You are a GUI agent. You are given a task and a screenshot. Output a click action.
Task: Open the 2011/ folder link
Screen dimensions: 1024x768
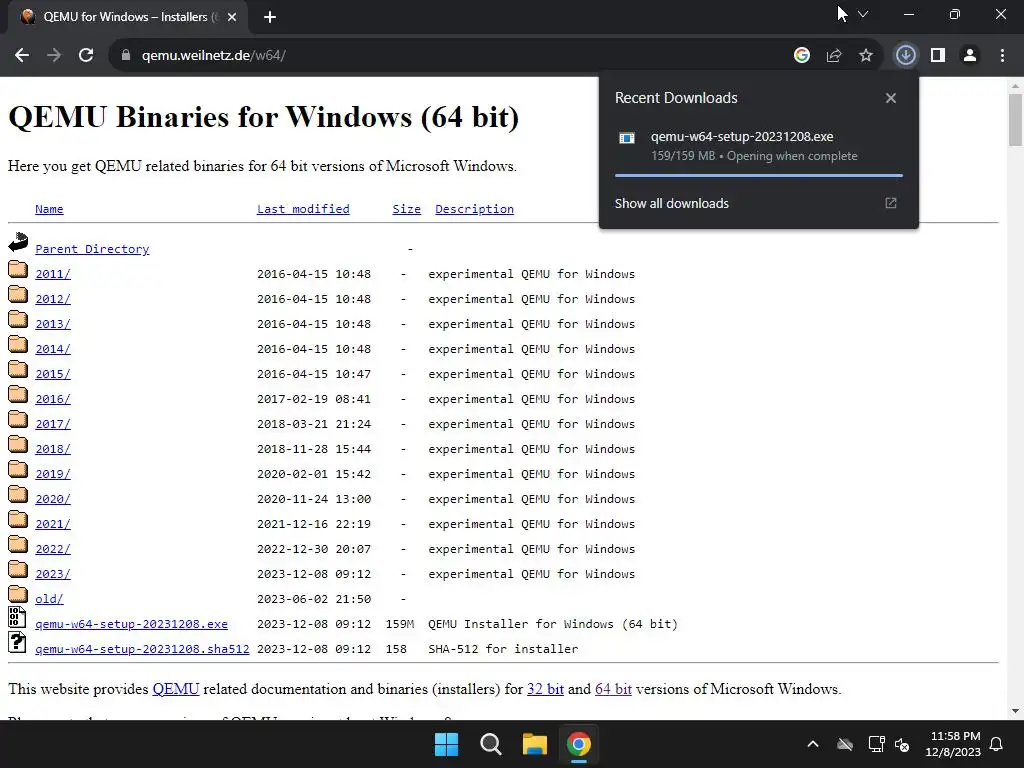click(53, 274)
